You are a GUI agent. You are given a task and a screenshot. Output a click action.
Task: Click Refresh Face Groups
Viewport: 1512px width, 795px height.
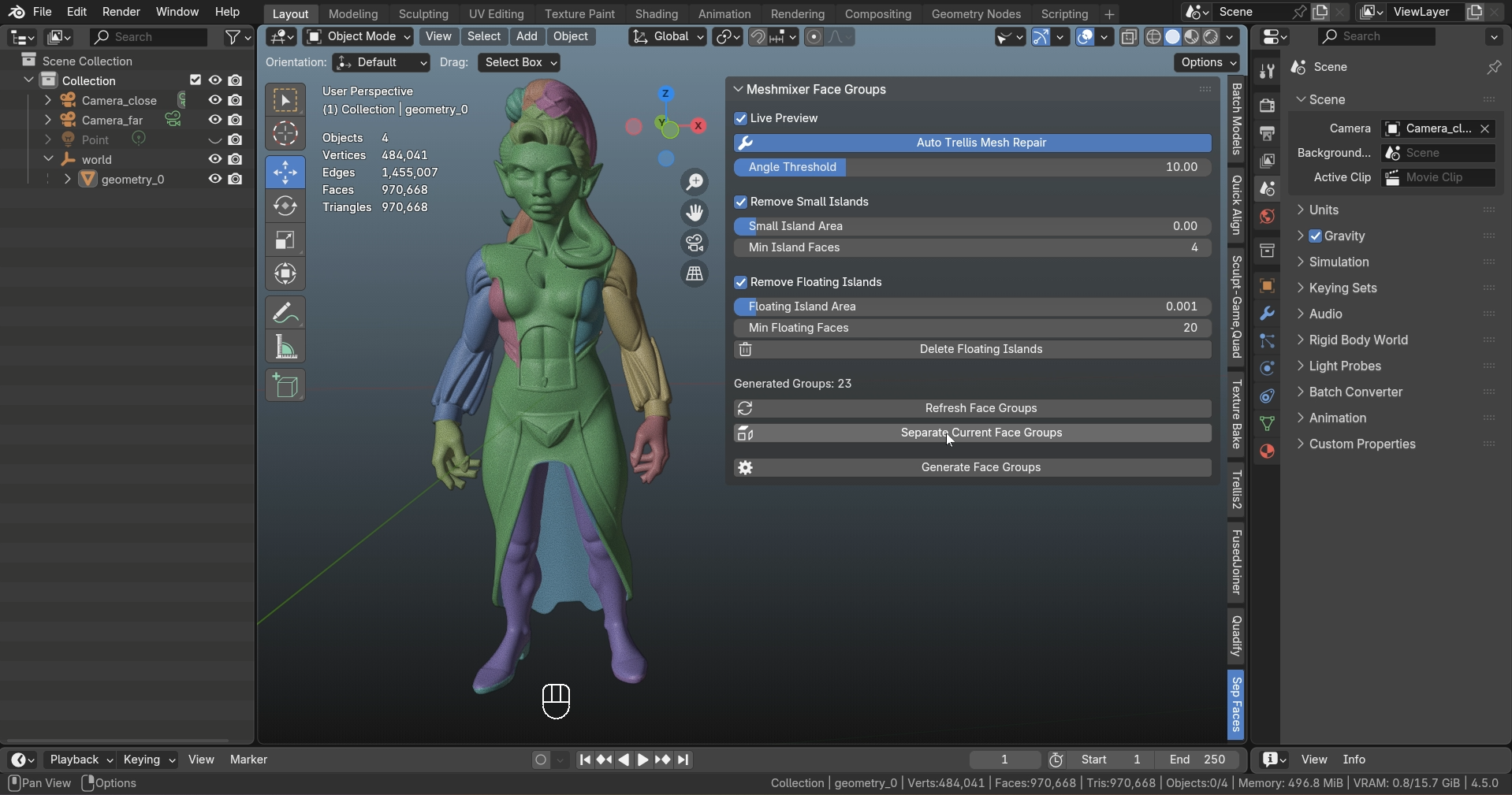[973, 408]
